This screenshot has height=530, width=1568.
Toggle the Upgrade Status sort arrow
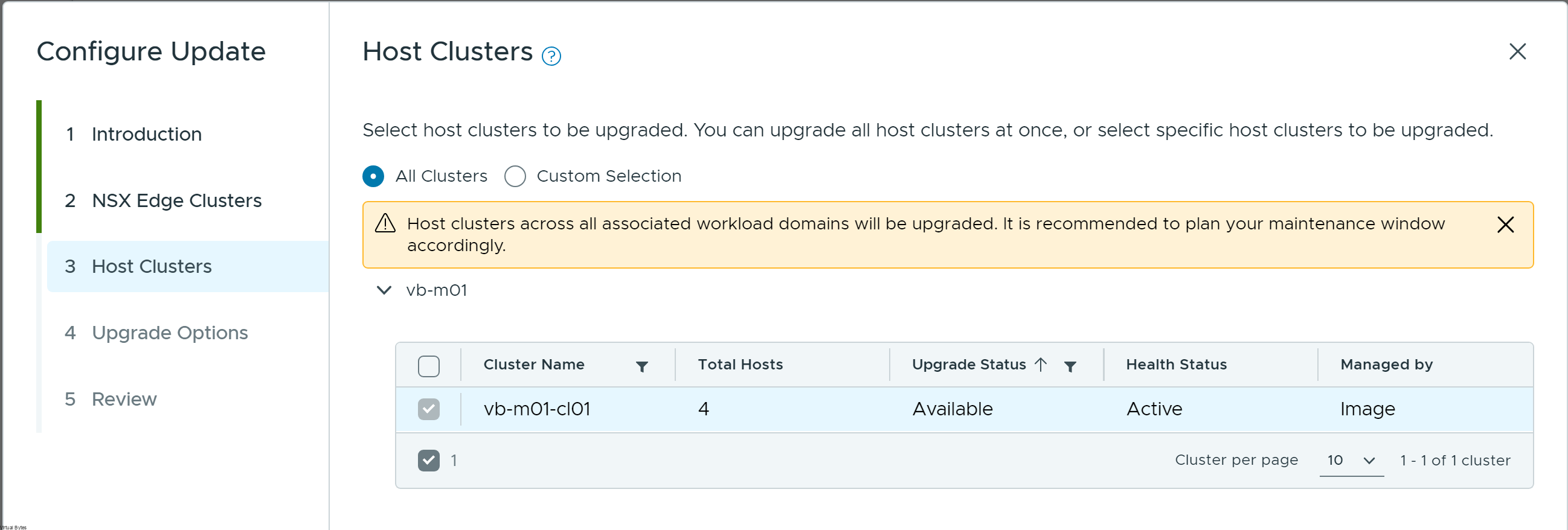click(1041, 365)
